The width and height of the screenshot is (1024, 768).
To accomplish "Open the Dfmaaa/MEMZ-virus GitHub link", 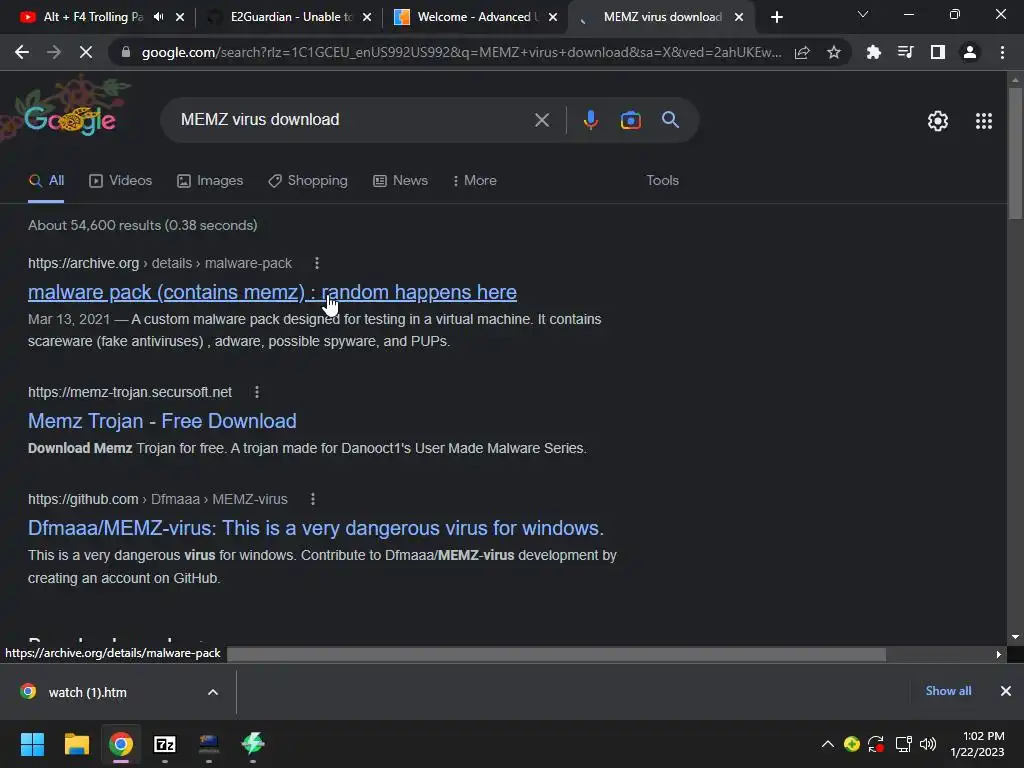I will (315, 528).
